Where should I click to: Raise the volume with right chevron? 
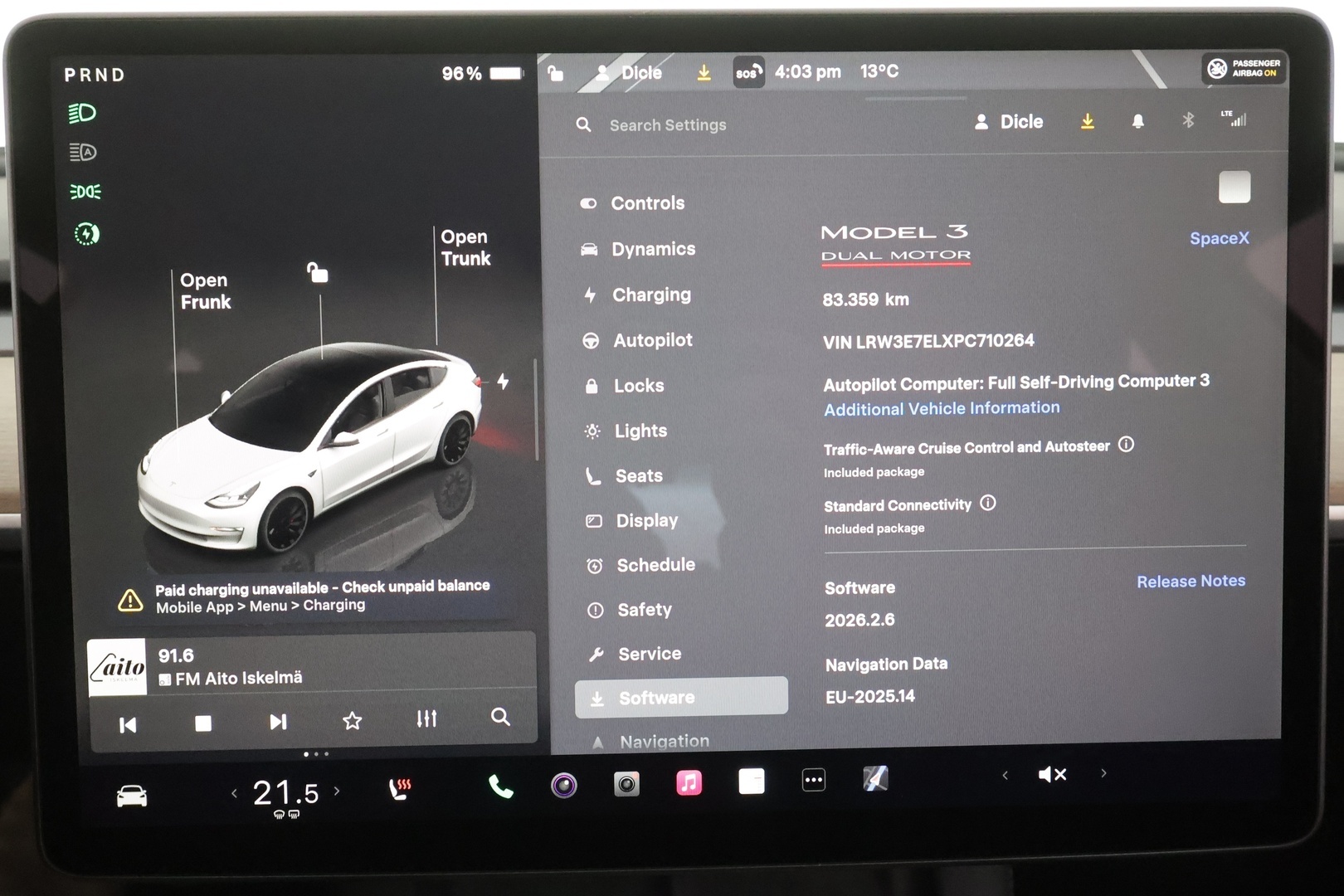click(1103, 772)
